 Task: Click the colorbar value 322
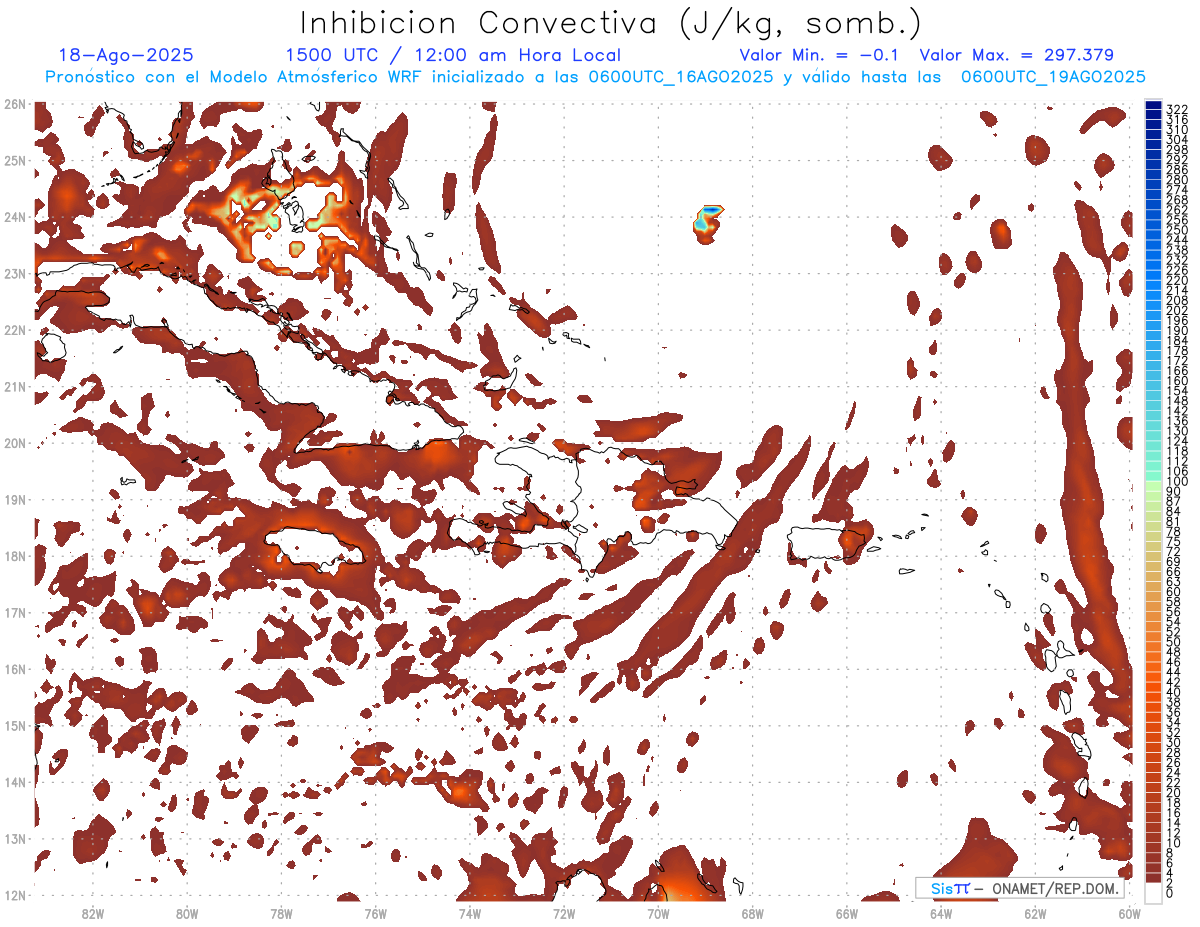tap(1177, 109)
